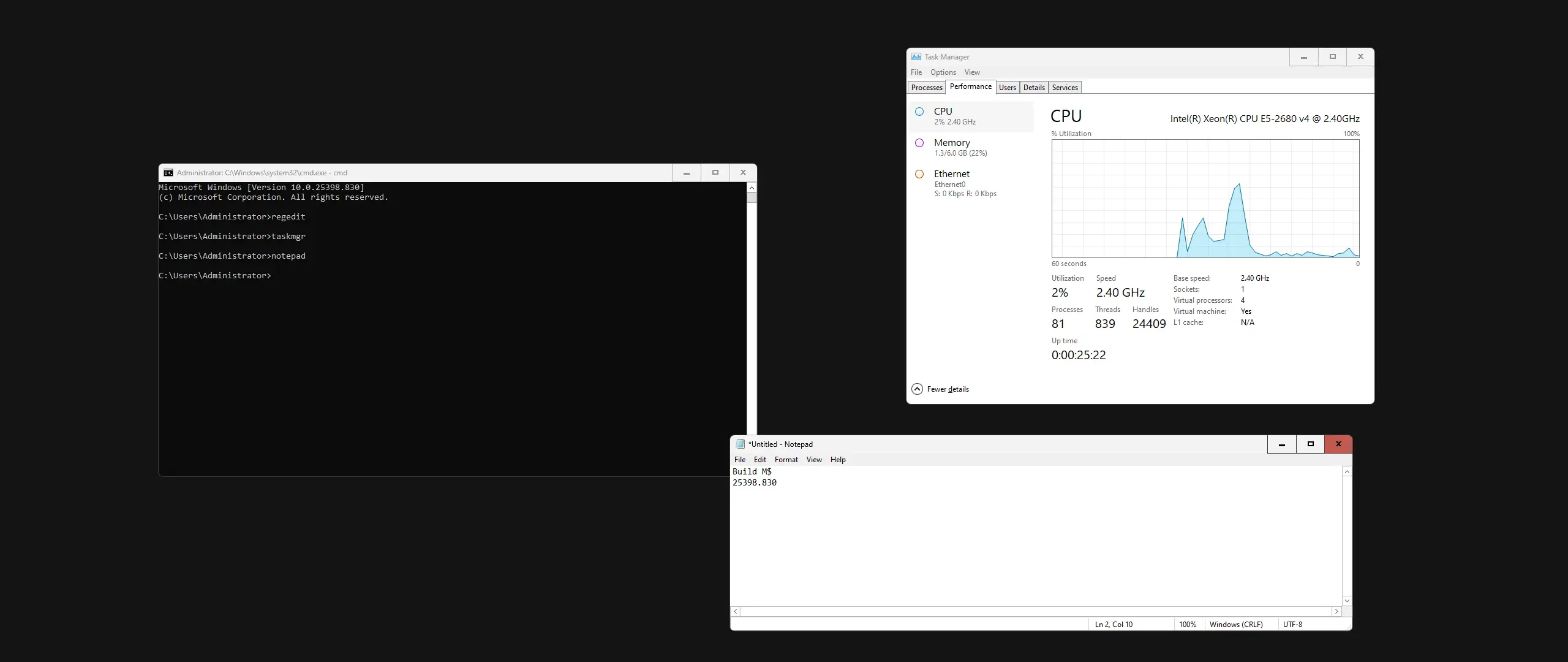The image size is (1568, 662).
Task: Click the cmd scrollbar up arrow
Action: tap(752, 188)
